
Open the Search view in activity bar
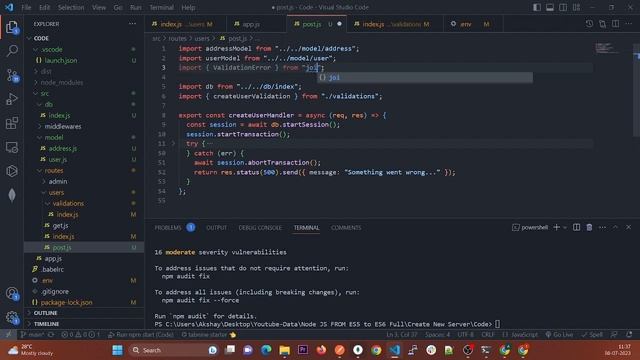point(12,51)
